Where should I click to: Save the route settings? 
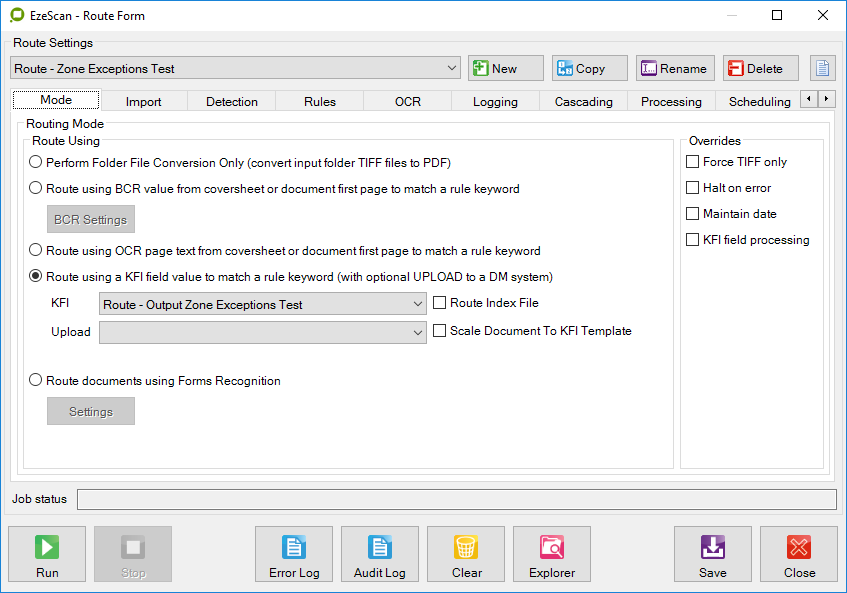click(x=712, y=554)
